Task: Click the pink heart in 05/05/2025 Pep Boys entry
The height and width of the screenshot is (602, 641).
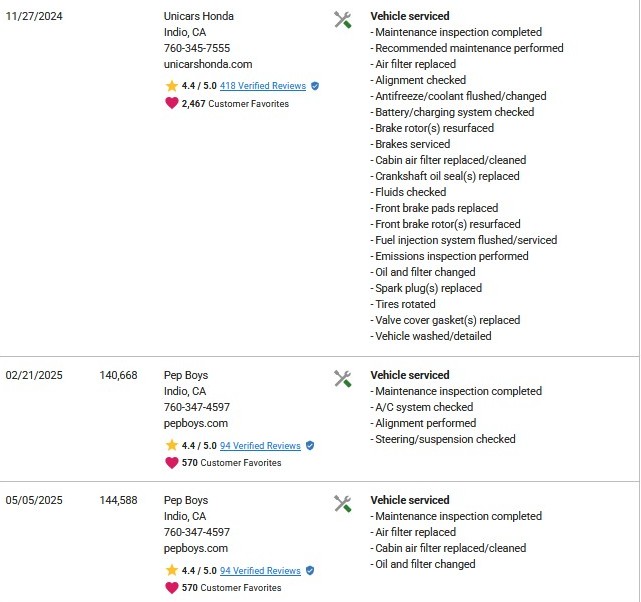Action: click(x=172, y=588)
